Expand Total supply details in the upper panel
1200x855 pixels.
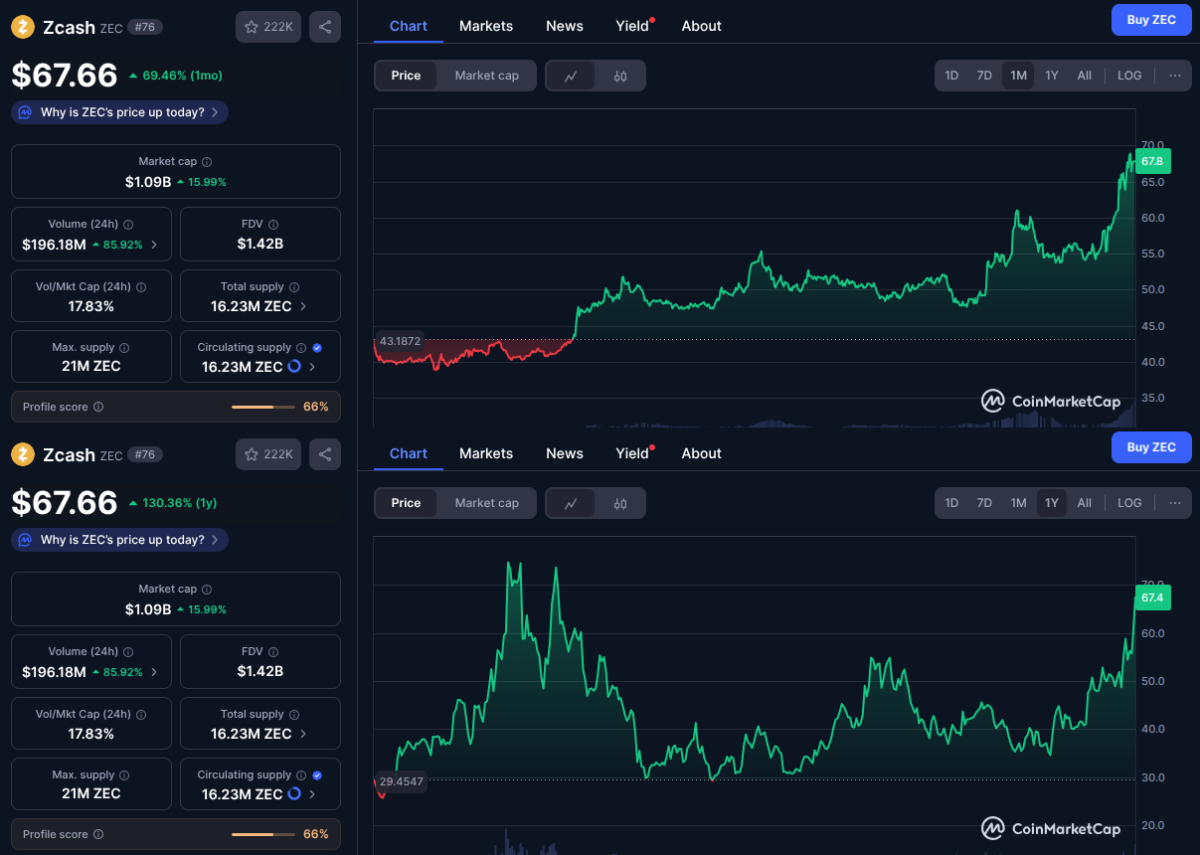click(x=303, y=306)
